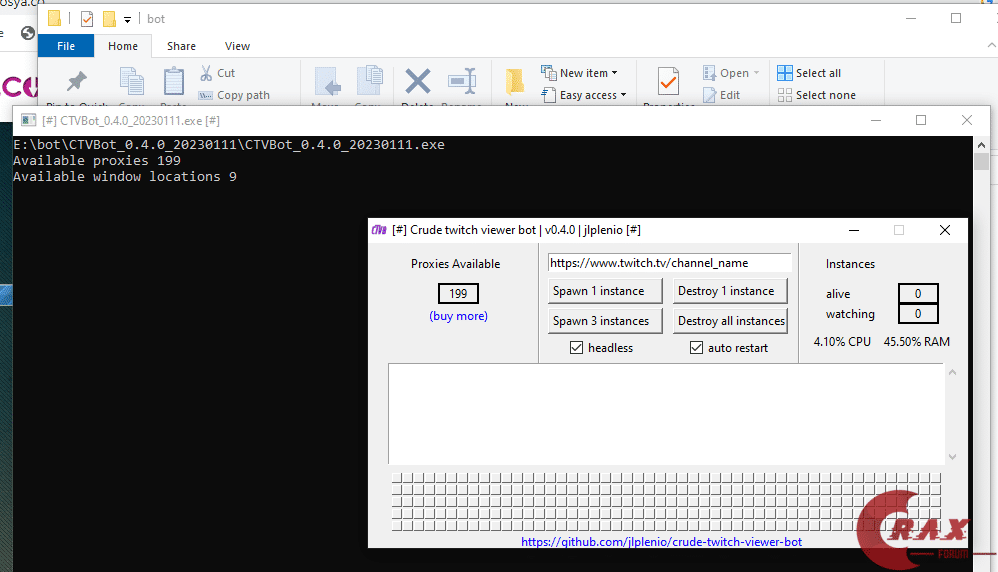Image resolution: width=998 pixels, height=572 pixels.
Task: Click the buy more proxies link
Action: [x=458, y=316]
